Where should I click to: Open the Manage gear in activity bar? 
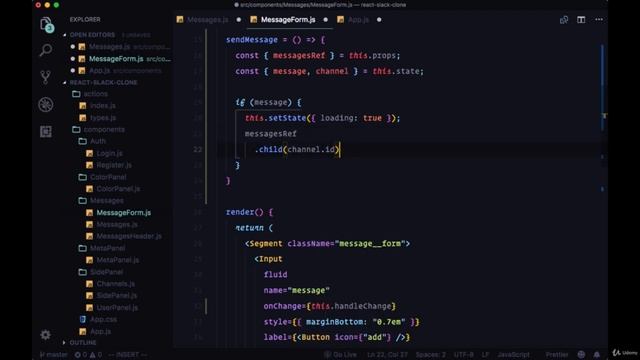tap(46, 335)
